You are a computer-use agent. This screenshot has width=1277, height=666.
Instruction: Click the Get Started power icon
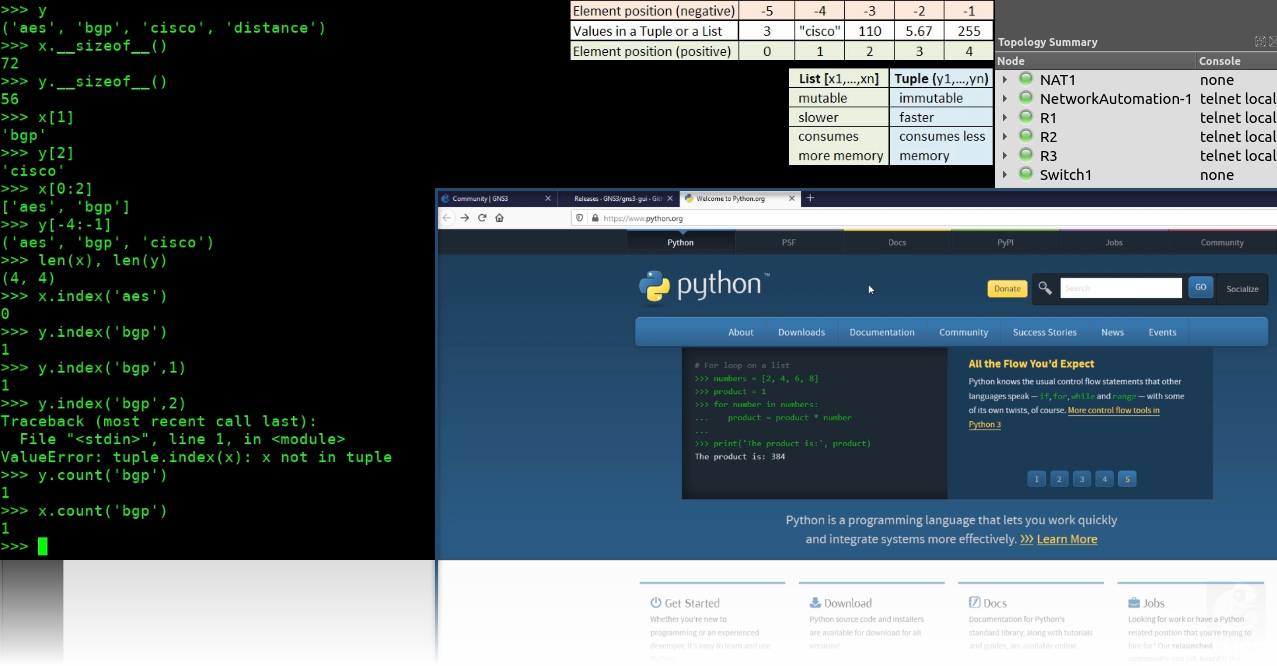[x=656, y=603]
